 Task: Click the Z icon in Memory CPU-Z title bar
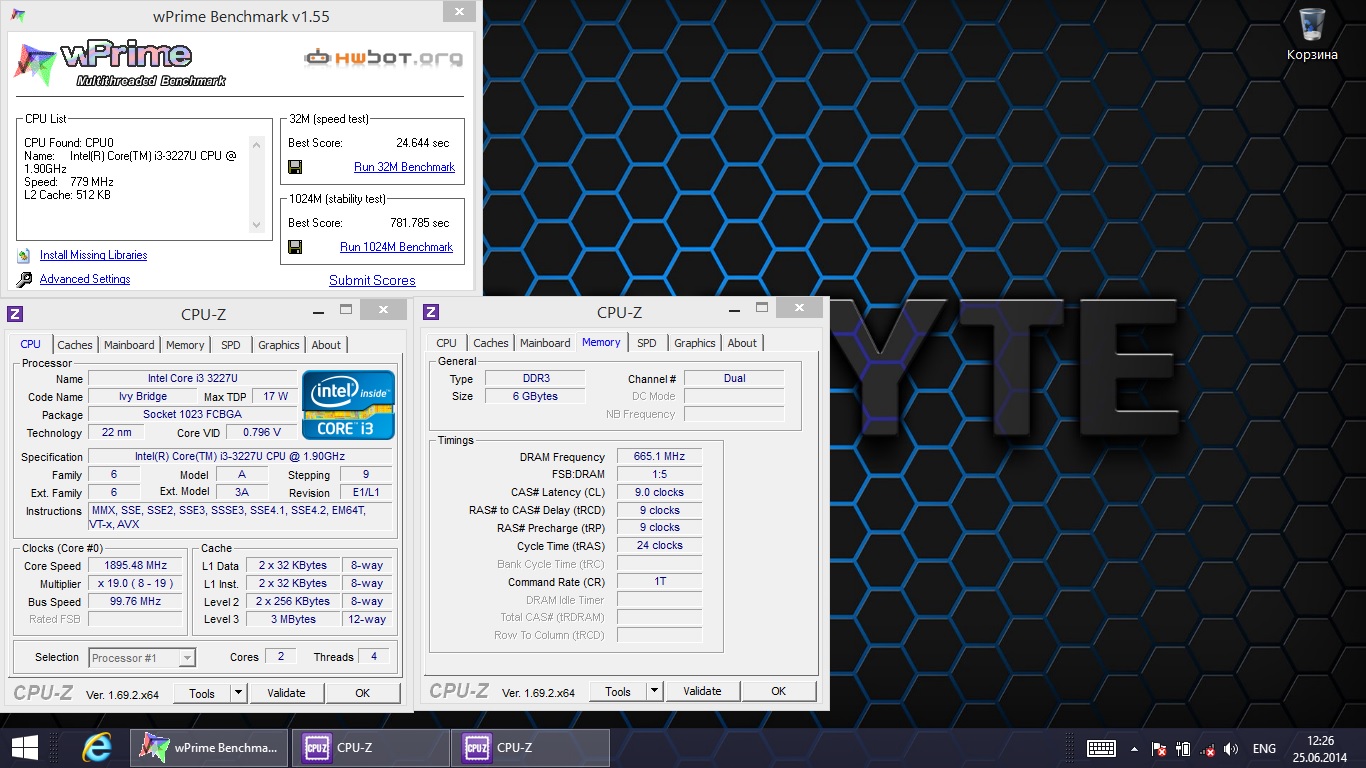(431, 312)
